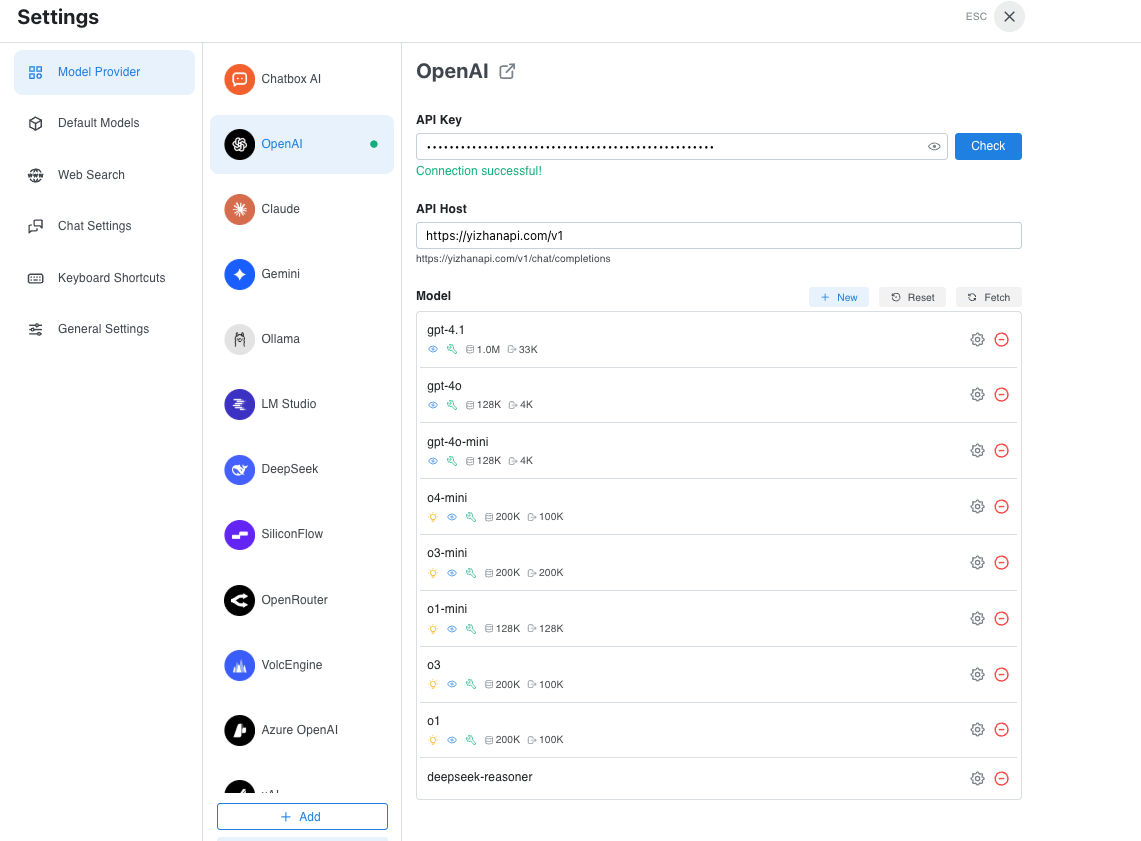1141x841 pixels.
Task: Remove the o4-mini model
Action: pyautogui.click(x=1001, y=506)
